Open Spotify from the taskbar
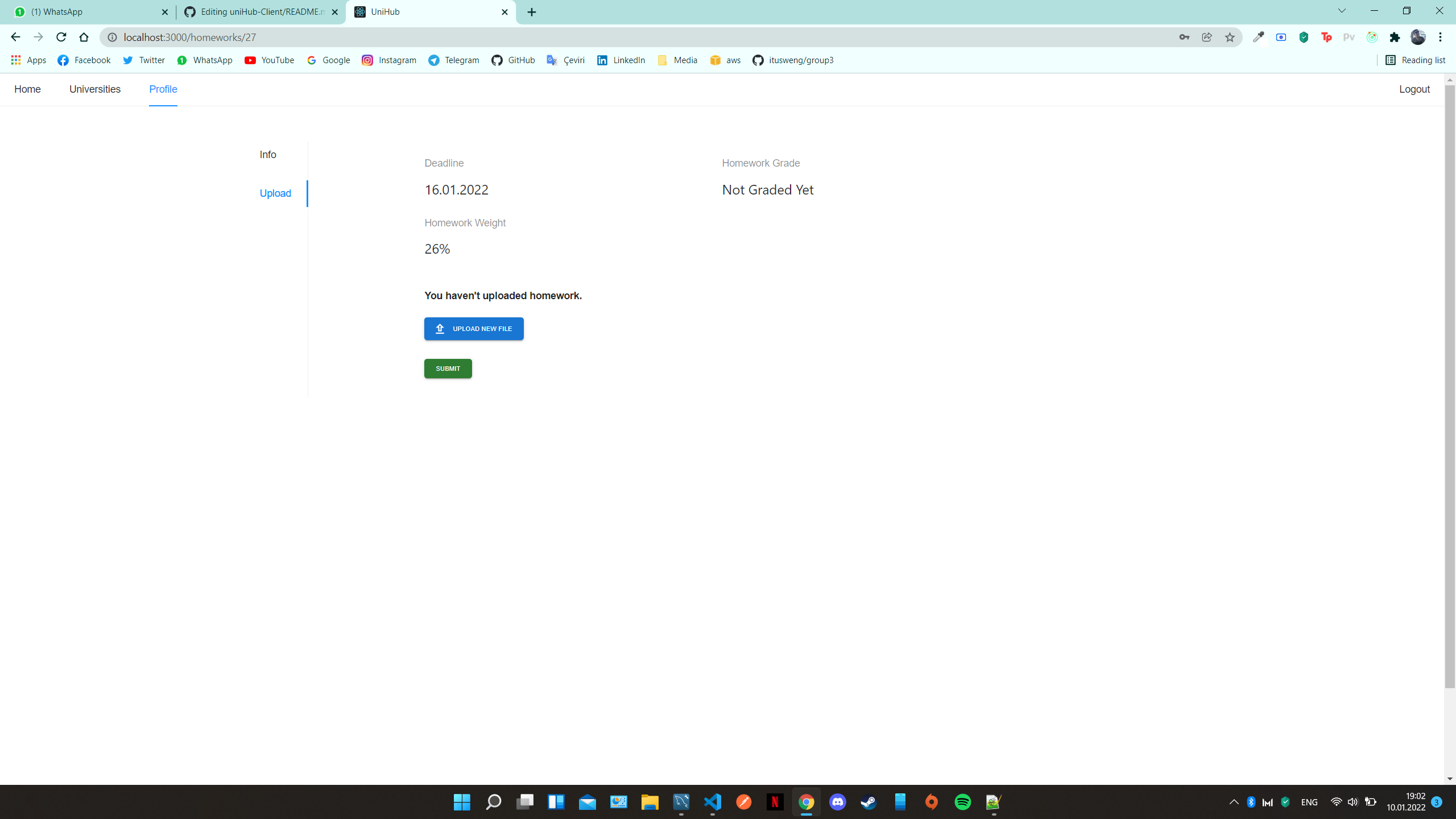 point(963,802)
